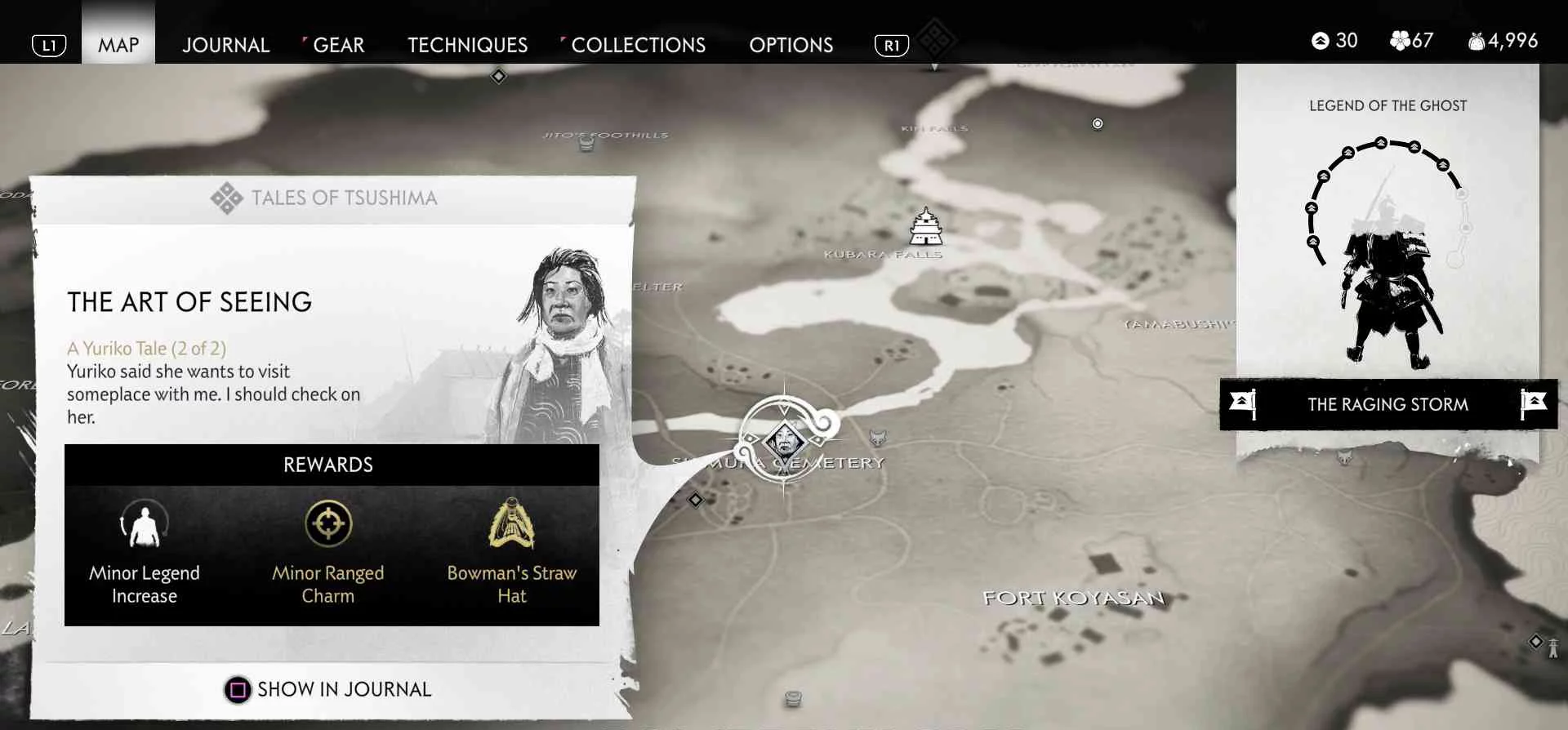
Task: Select the Minor Ranged Charm reward icon
Action: 328,523
